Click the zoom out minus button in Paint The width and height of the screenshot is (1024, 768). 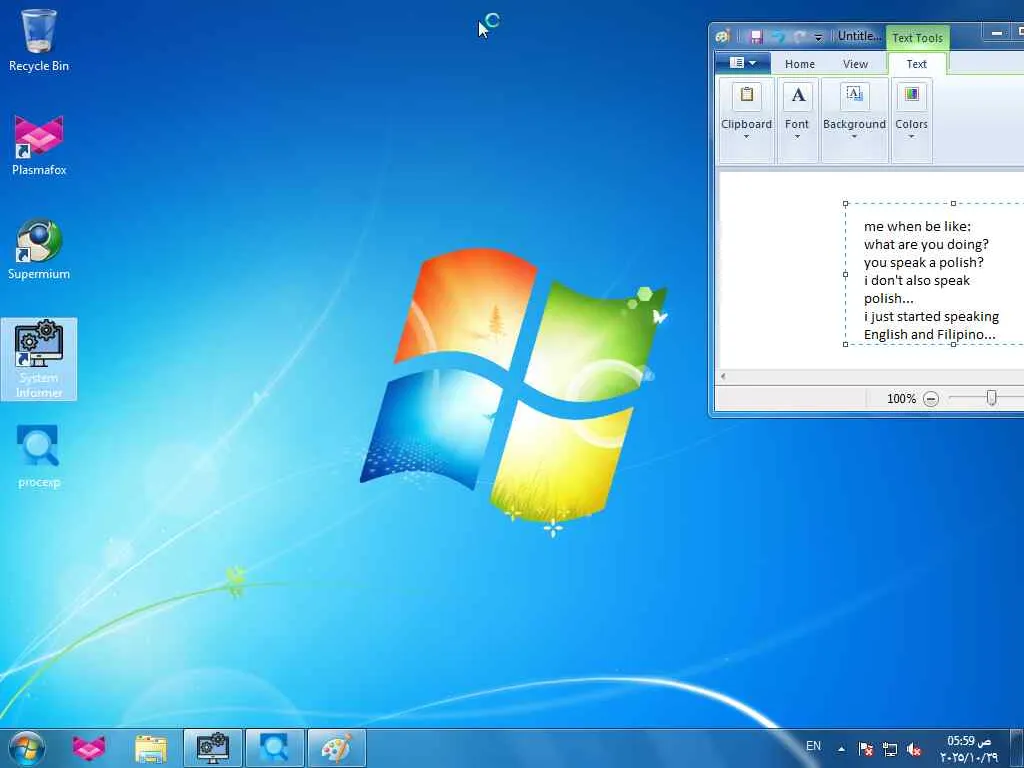[931, 398]
